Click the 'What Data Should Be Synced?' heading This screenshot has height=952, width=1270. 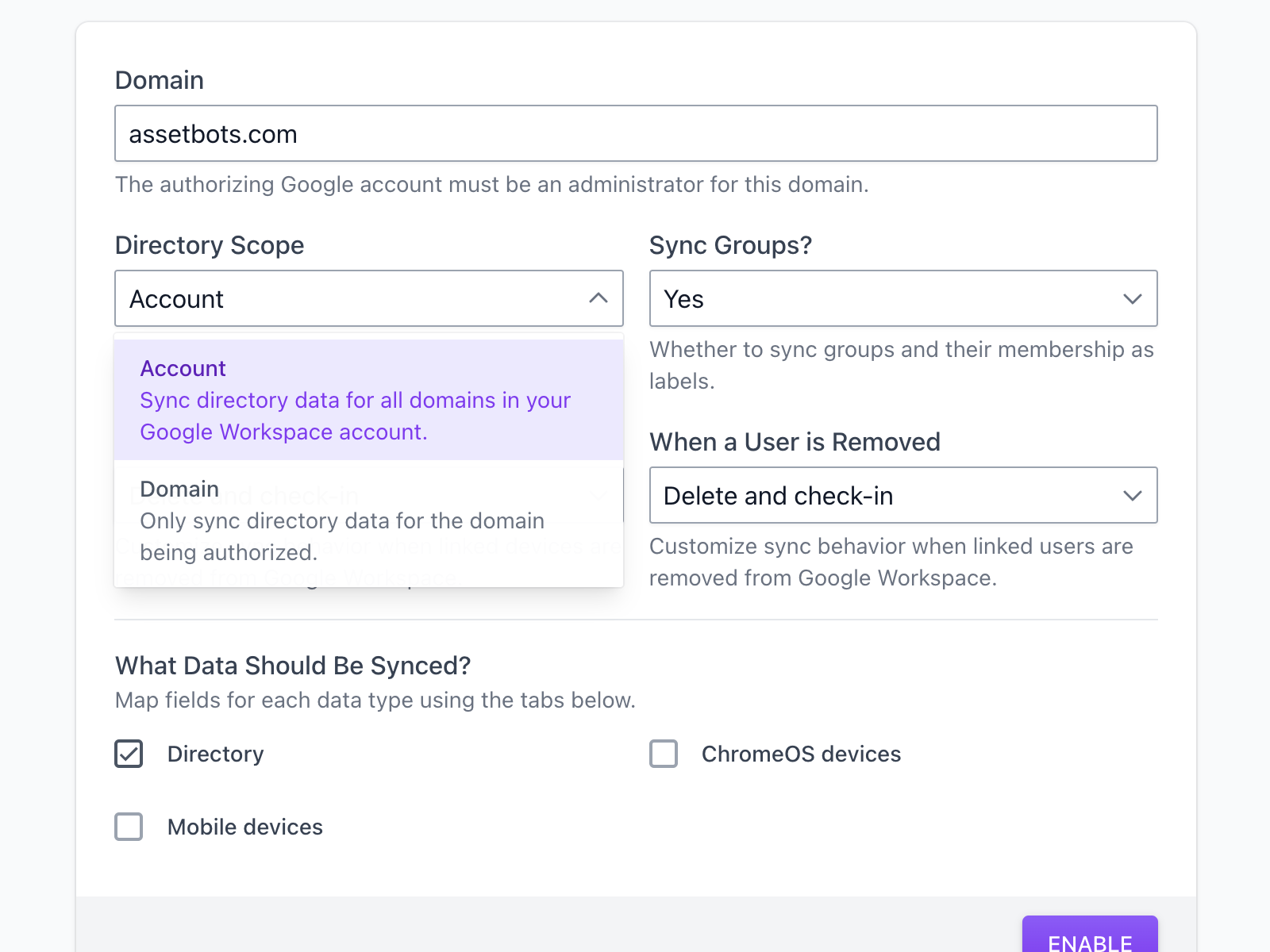tap(293, 665)
